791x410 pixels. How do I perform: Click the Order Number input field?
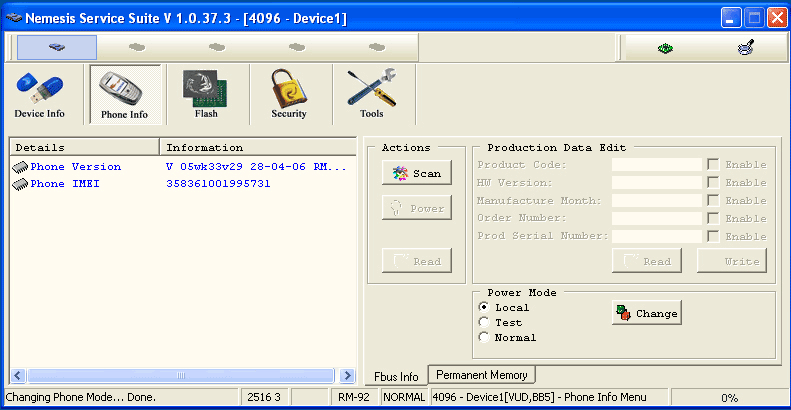[657, 218]
